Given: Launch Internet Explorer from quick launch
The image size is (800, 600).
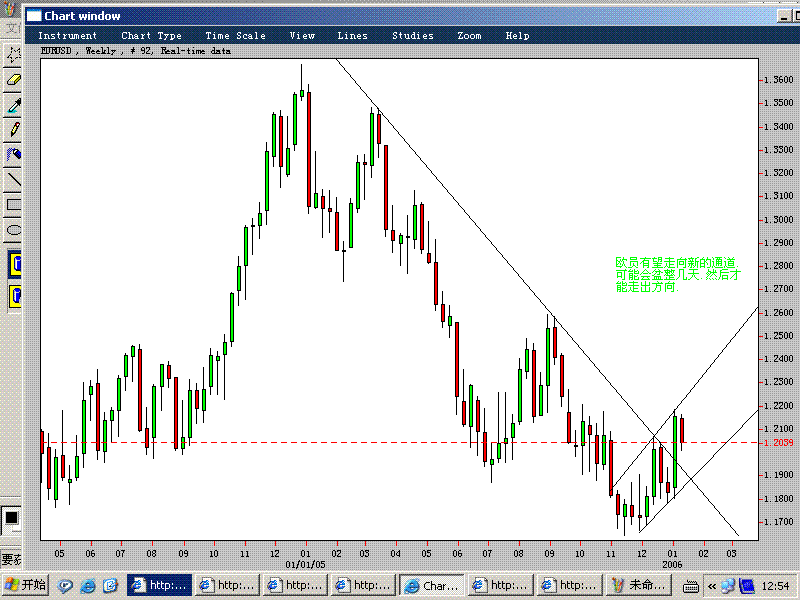Looking at the screenshot, I should pyautogui.click(x=88, y=586).
